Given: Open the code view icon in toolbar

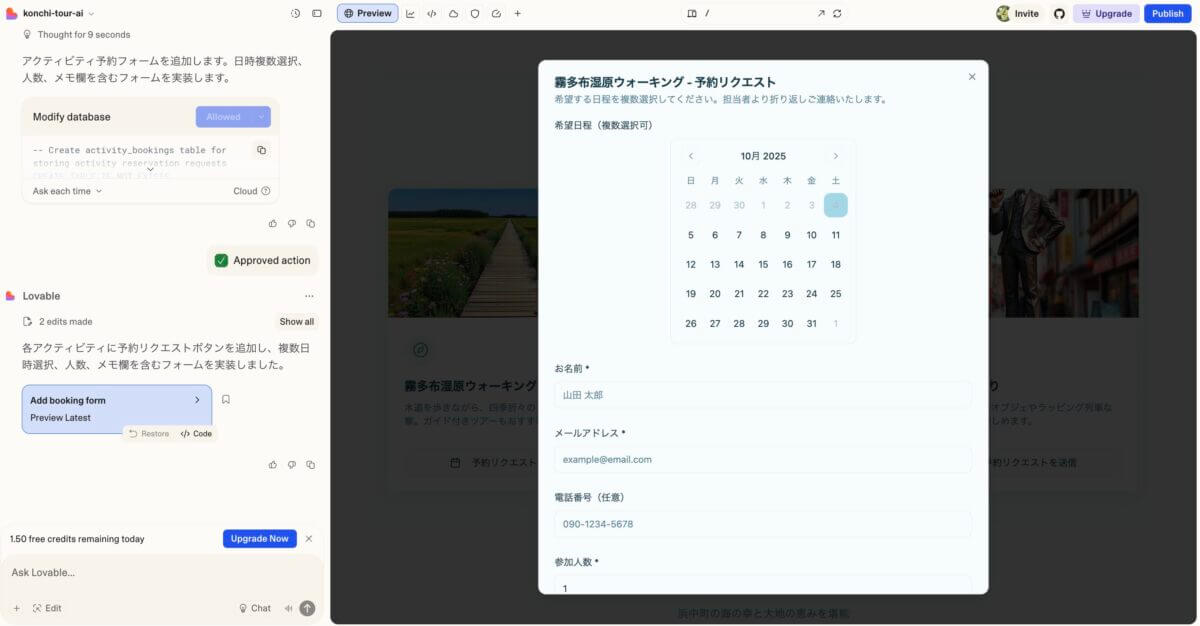Looking at the screenshot, I should (431, 14).
